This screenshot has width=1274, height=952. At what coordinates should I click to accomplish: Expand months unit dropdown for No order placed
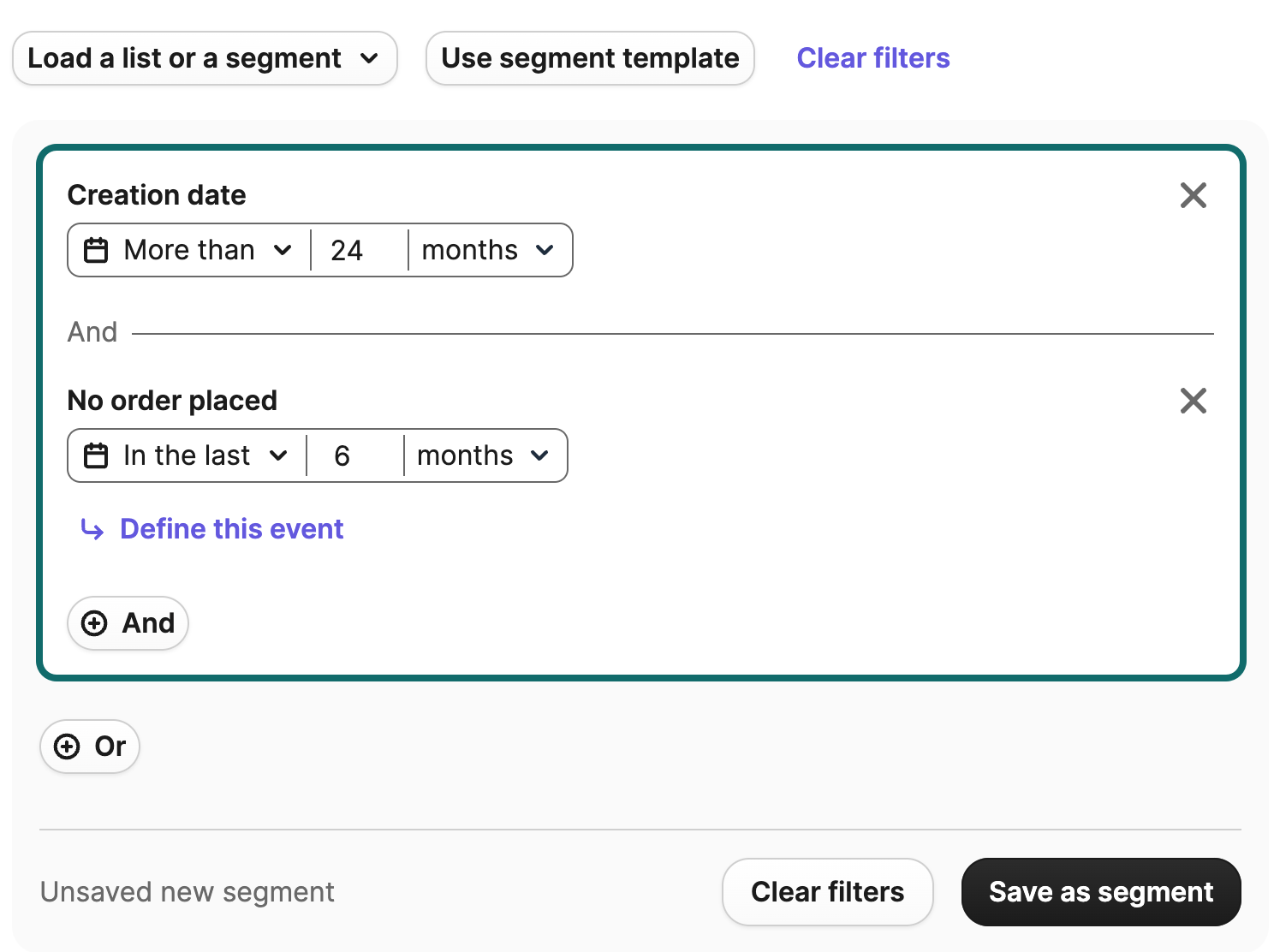[x=484, y=455]
